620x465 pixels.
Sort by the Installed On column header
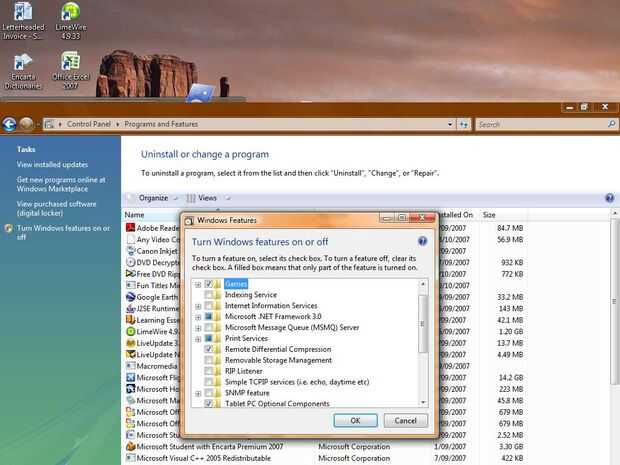coord(456,215)
